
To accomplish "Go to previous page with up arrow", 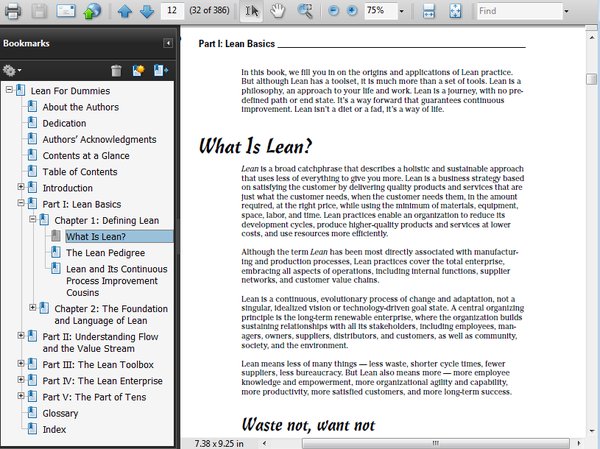I will 125,11.
